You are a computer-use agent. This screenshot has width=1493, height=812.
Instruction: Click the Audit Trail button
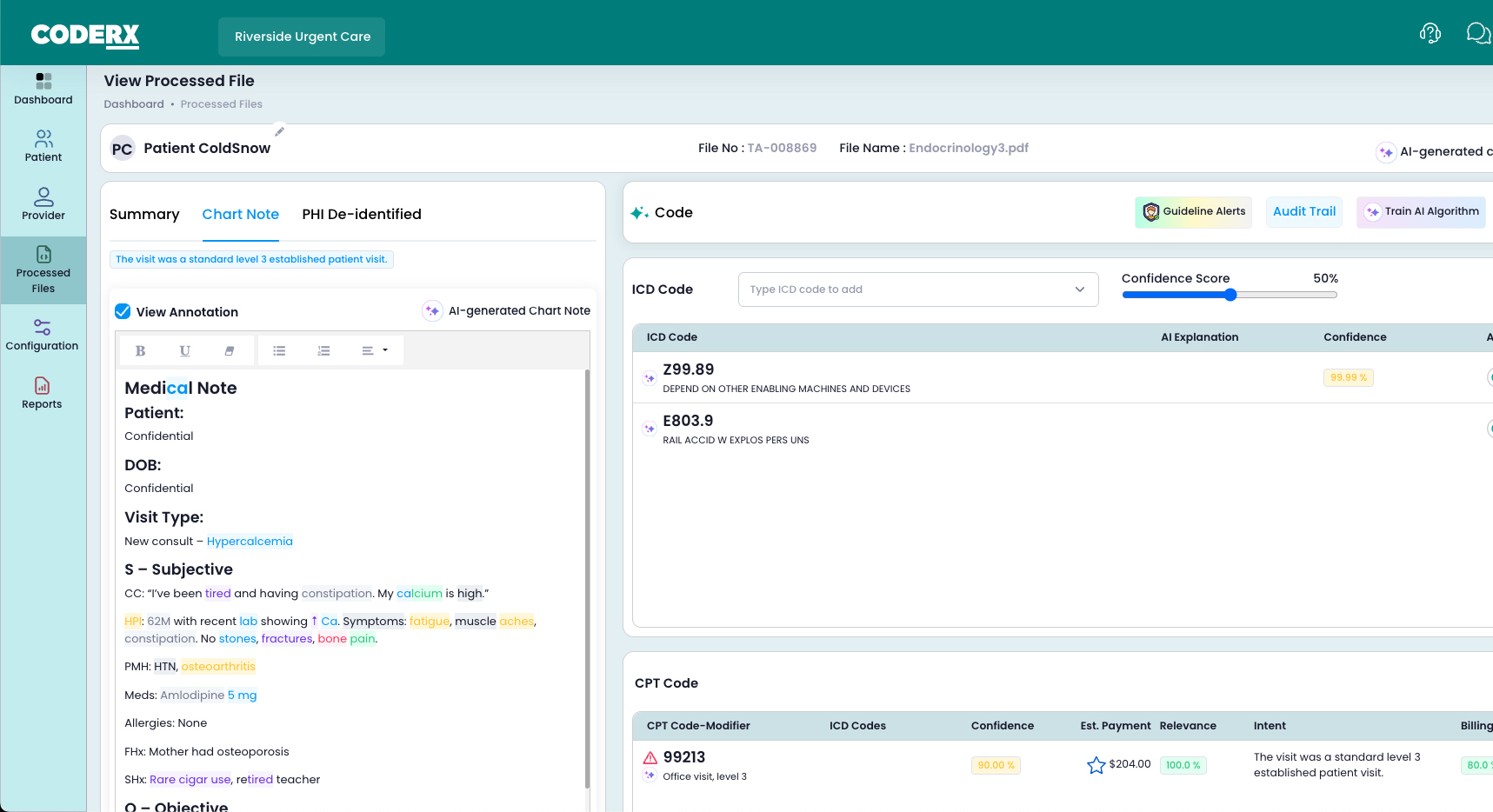click(x=1303, y=211)
